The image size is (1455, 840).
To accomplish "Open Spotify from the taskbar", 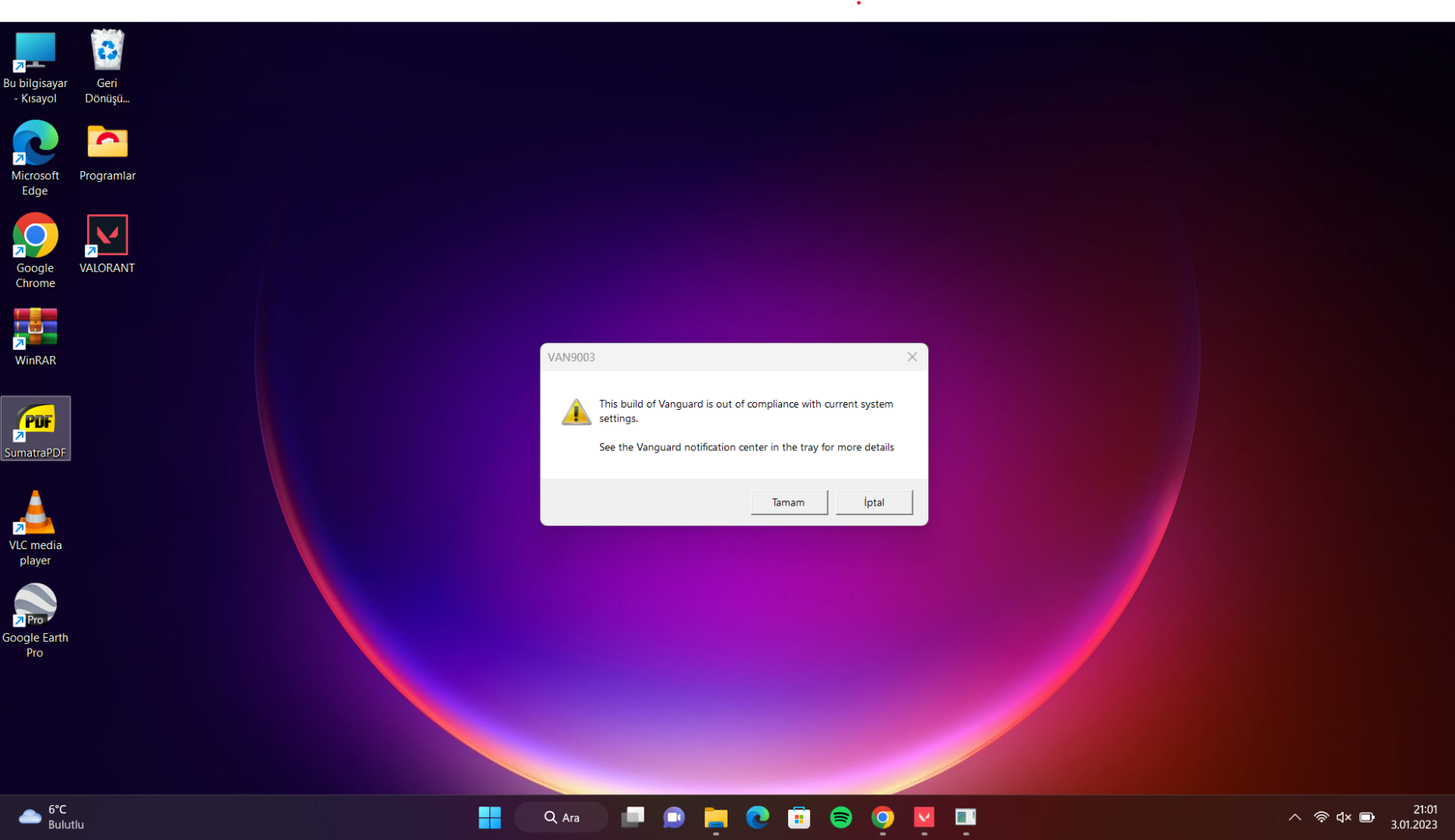I will (841, 817).
